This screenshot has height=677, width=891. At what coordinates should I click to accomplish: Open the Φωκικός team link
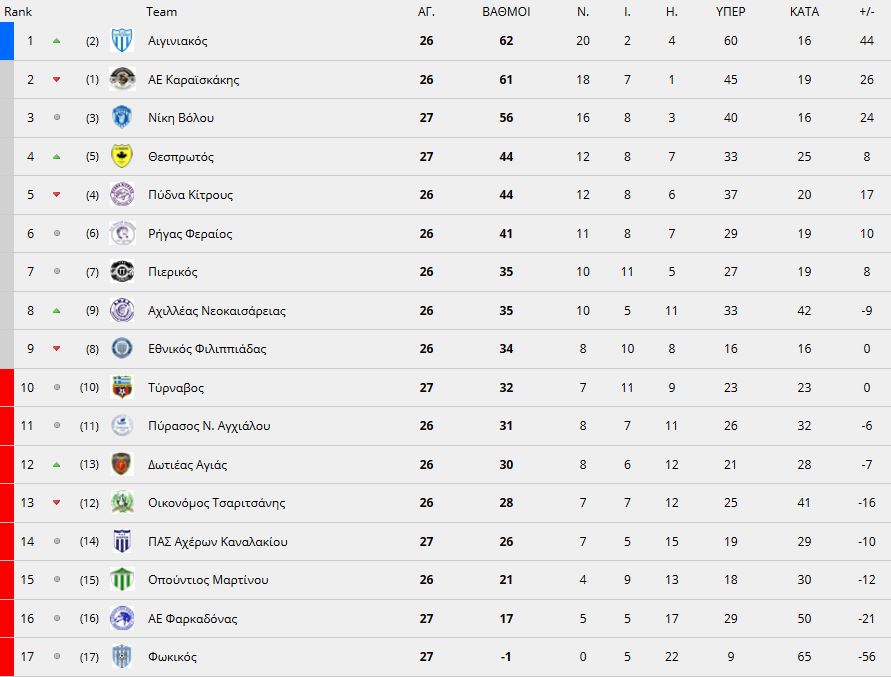(172, 657)
